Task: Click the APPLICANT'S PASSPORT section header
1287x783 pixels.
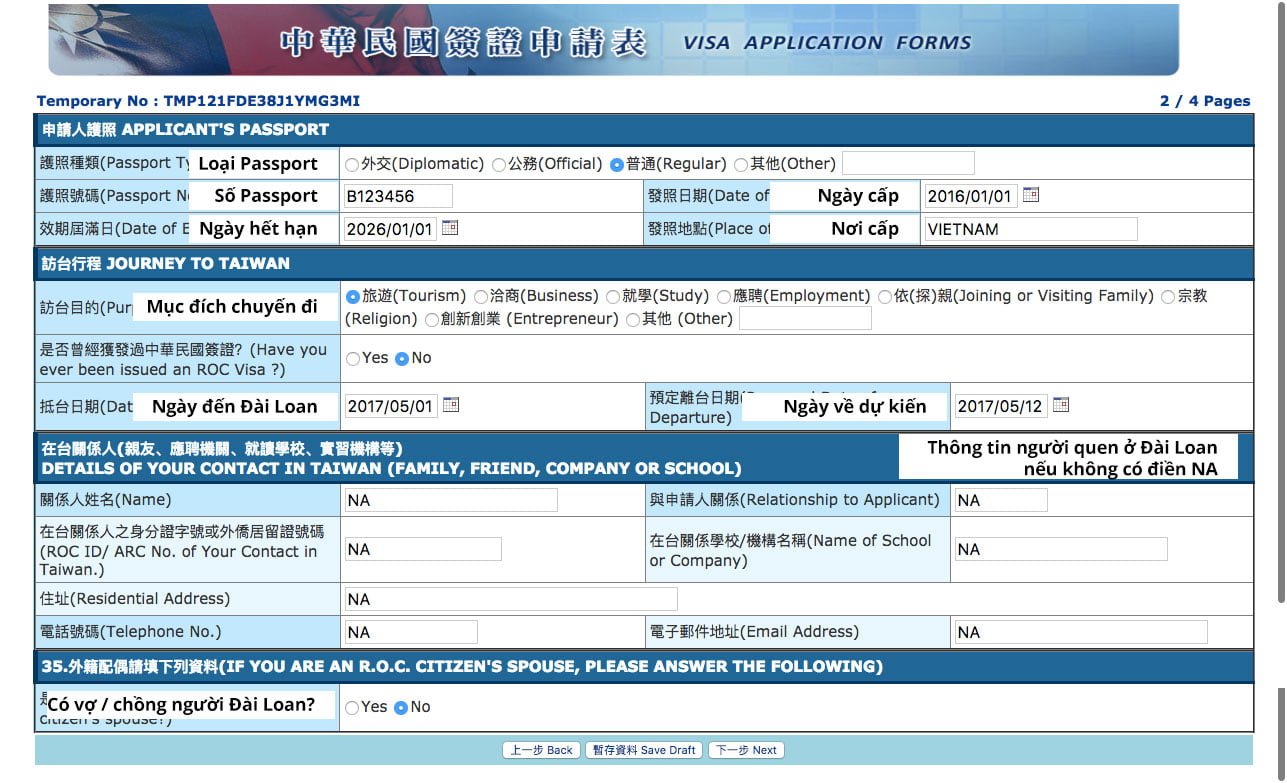Action: 643,129
